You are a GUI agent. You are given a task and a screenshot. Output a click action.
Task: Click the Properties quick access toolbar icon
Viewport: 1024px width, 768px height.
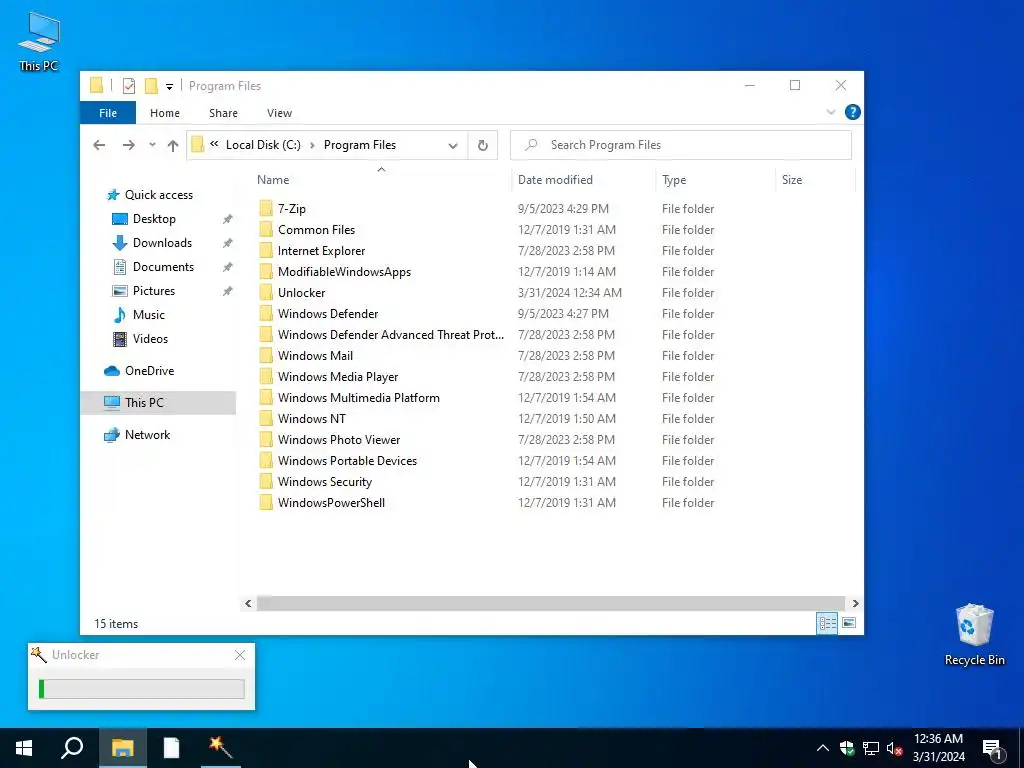point(129,86)
